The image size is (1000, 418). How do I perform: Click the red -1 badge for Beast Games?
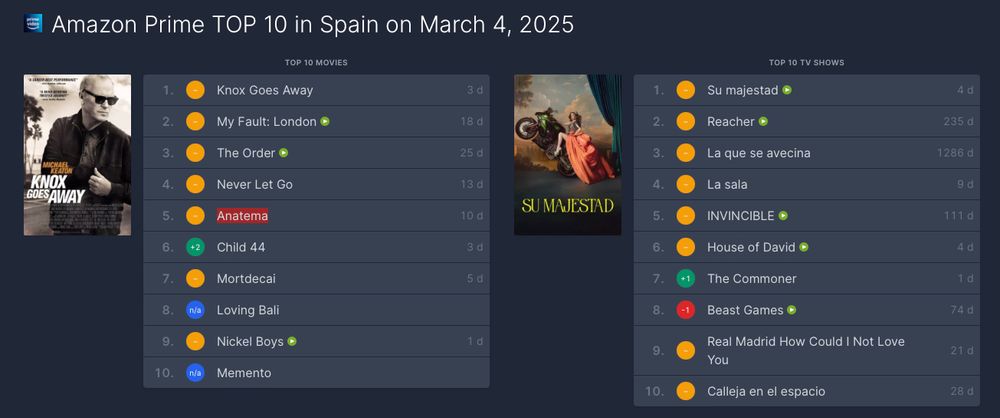686,310
